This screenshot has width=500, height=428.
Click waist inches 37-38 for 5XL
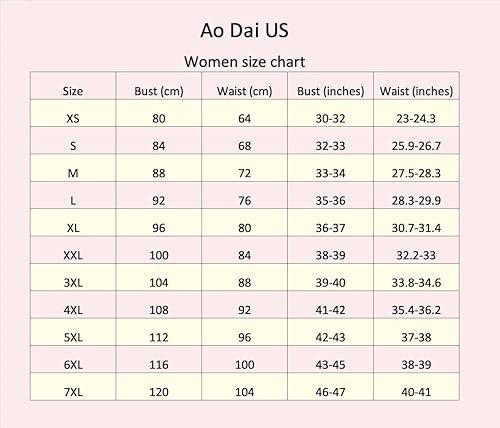pyautogui.click(x=416, y=337)
